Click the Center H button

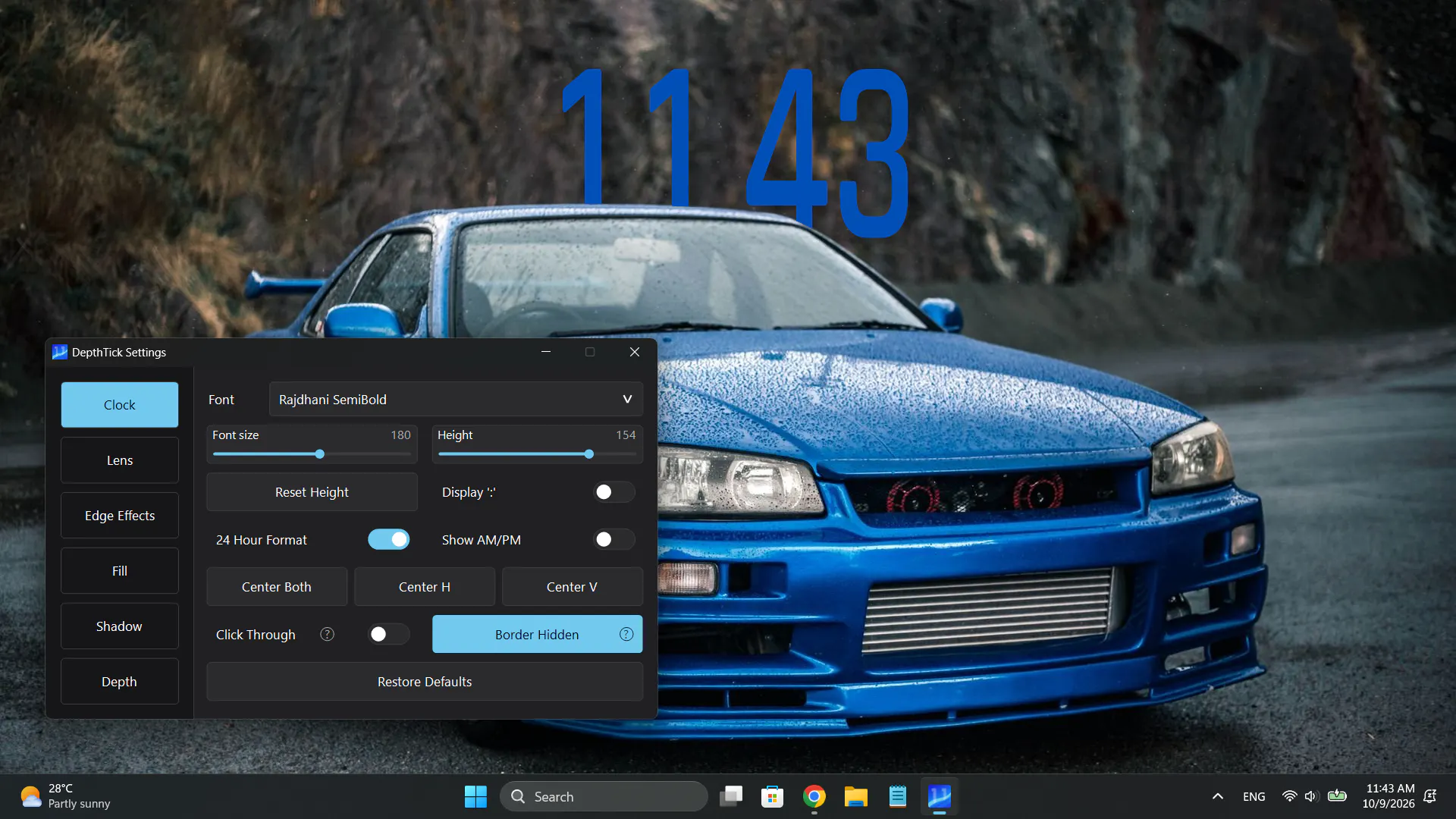(x=425, y=587)
